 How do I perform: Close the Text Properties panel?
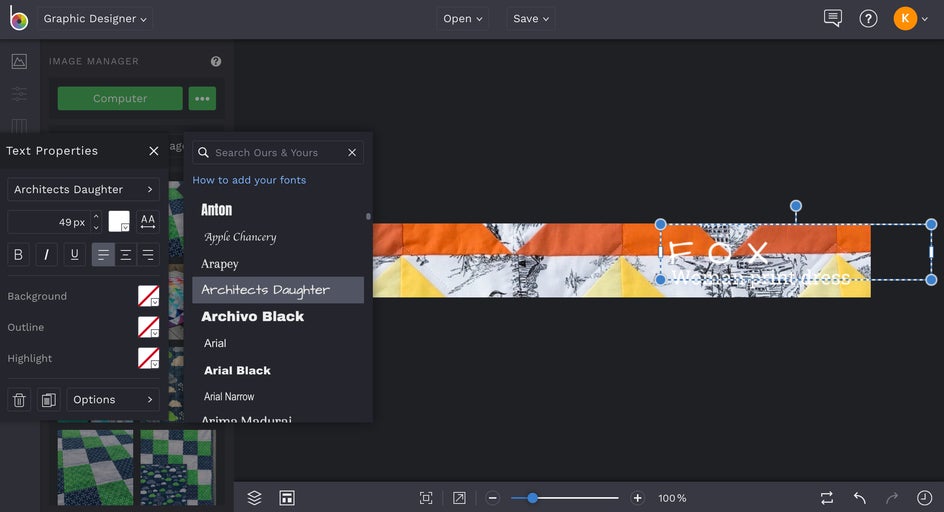click(154, 151)
